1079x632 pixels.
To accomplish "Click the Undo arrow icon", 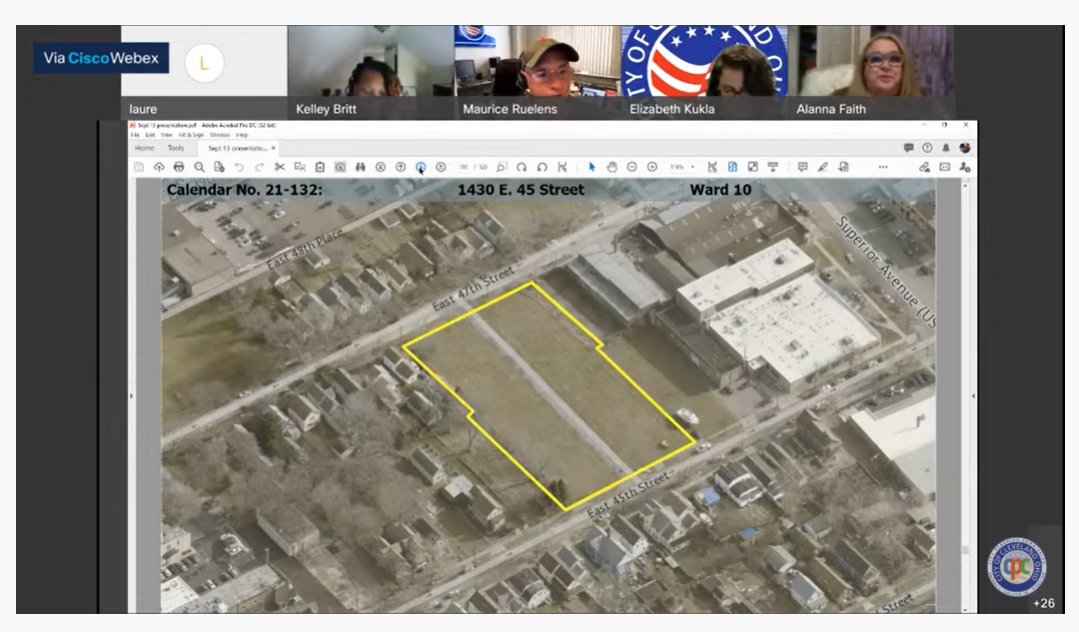I will (x=239, y=167).
